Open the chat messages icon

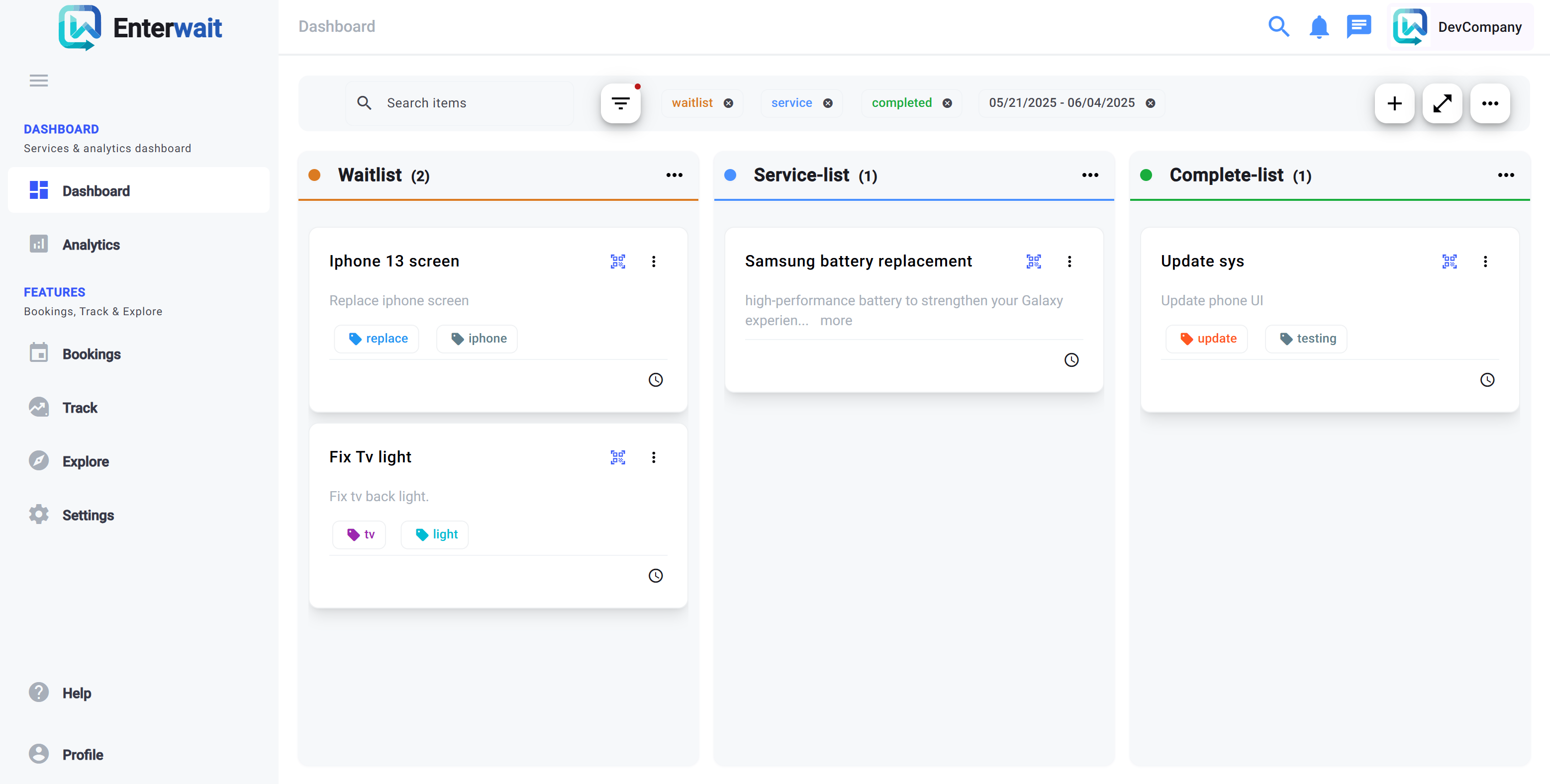(x=1358, y=27)
